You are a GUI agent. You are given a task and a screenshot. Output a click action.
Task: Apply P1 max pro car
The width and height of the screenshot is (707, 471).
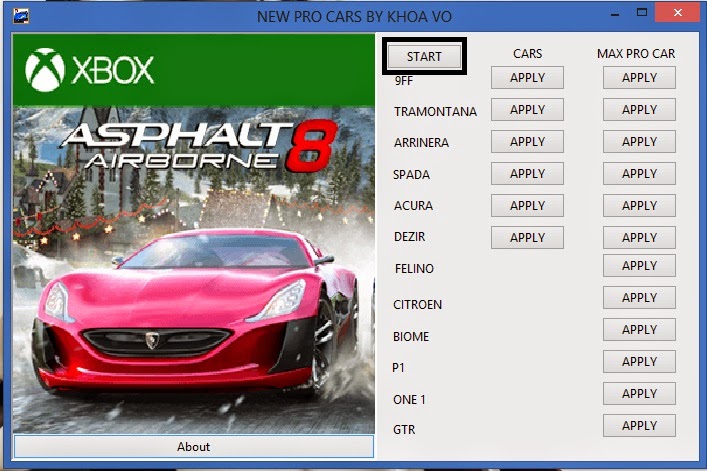(x=639, y=361)
